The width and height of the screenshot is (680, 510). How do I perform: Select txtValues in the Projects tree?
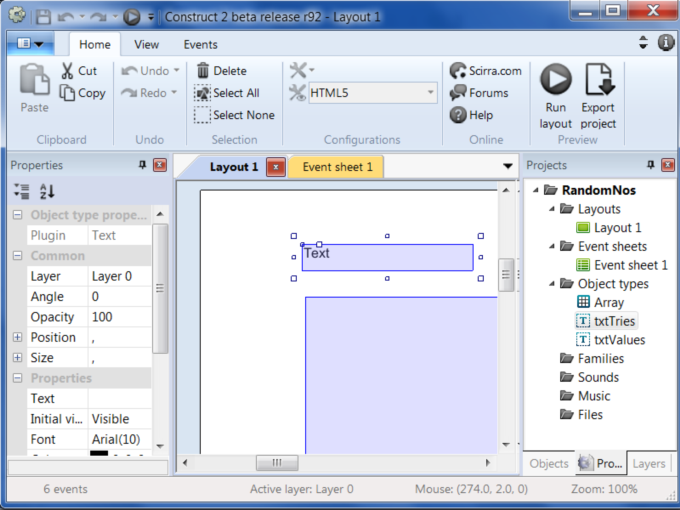click(x=619, y=340)
